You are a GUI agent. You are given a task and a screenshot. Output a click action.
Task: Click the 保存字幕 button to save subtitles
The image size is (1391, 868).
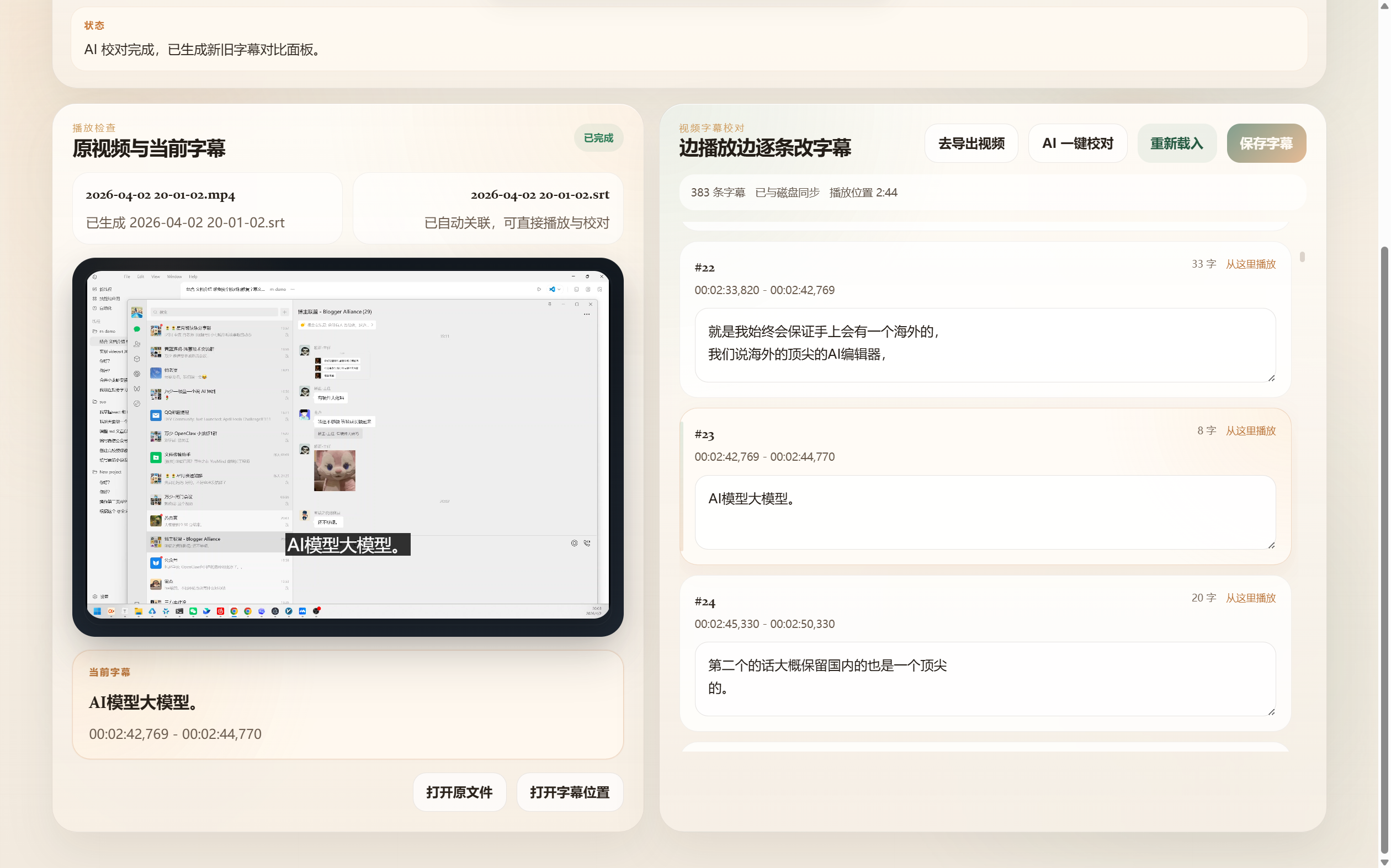coord(1266,143)
